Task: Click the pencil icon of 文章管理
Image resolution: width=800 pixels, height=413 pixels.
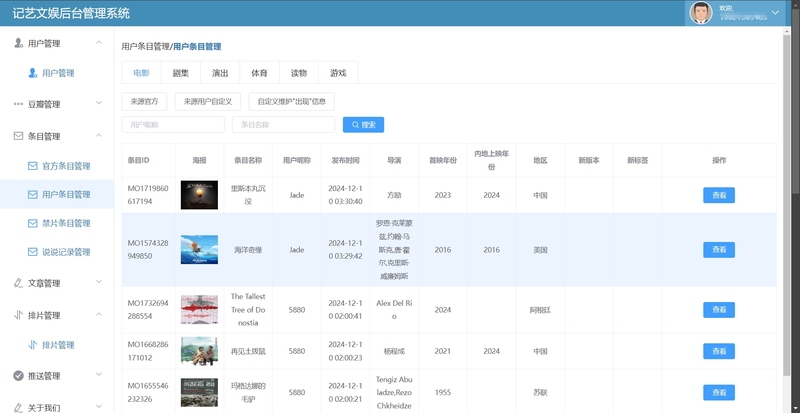Action: click(18, 283)
